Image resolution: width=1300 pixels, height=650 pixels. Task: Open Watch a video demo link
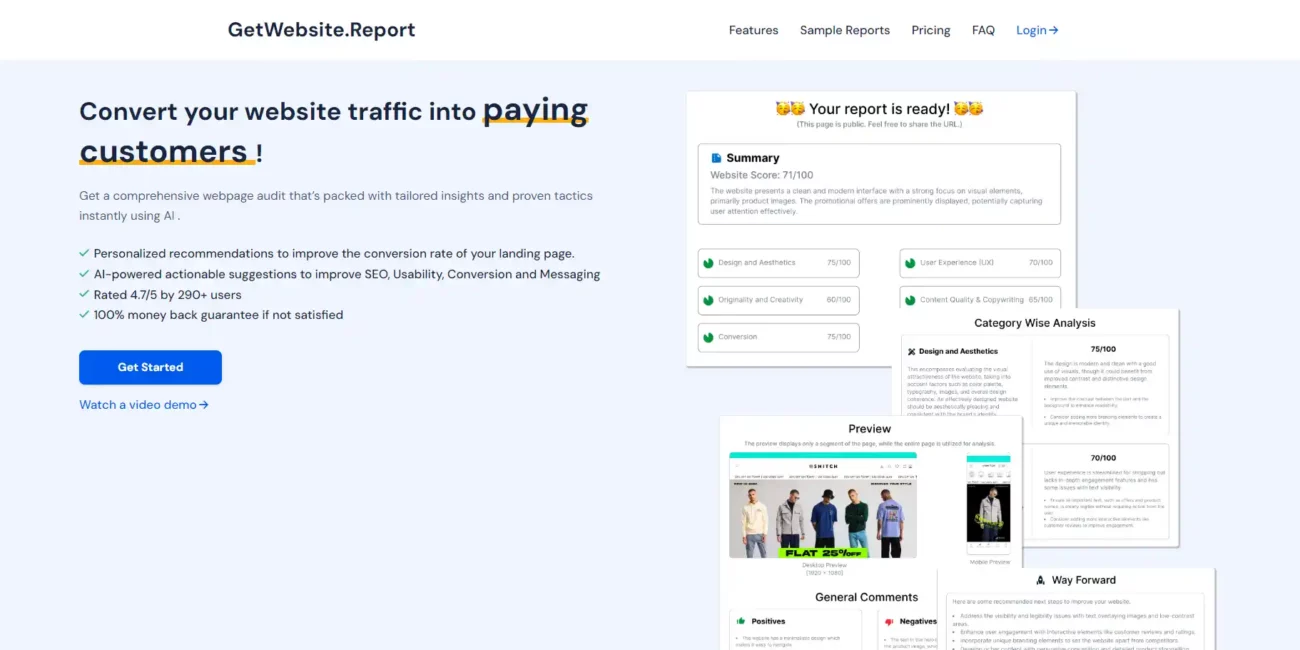(x=144, y=405)
